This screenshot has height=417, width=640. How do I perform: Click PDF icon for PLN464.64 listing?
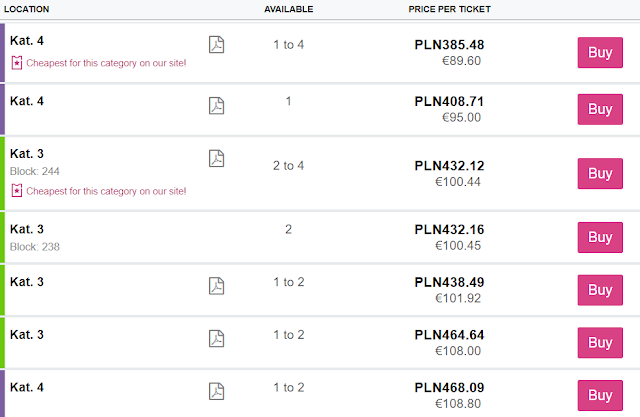click(x=216, y=338)
